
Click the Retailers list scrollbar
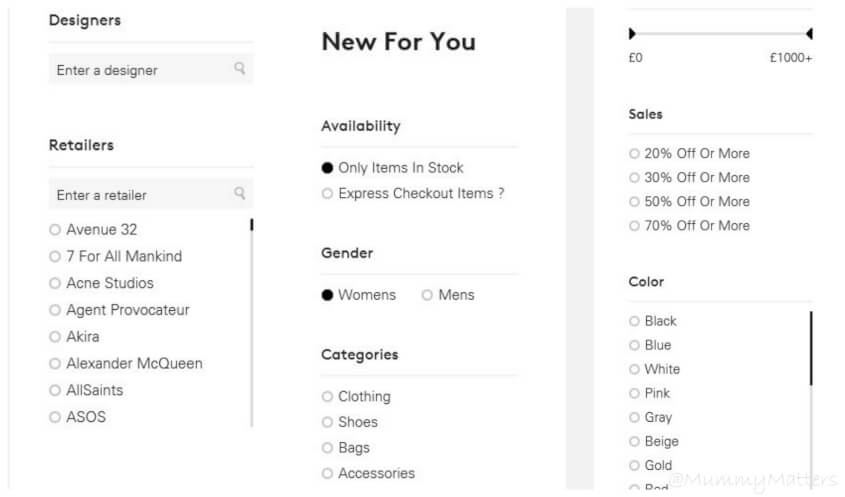tap(252, 225)
